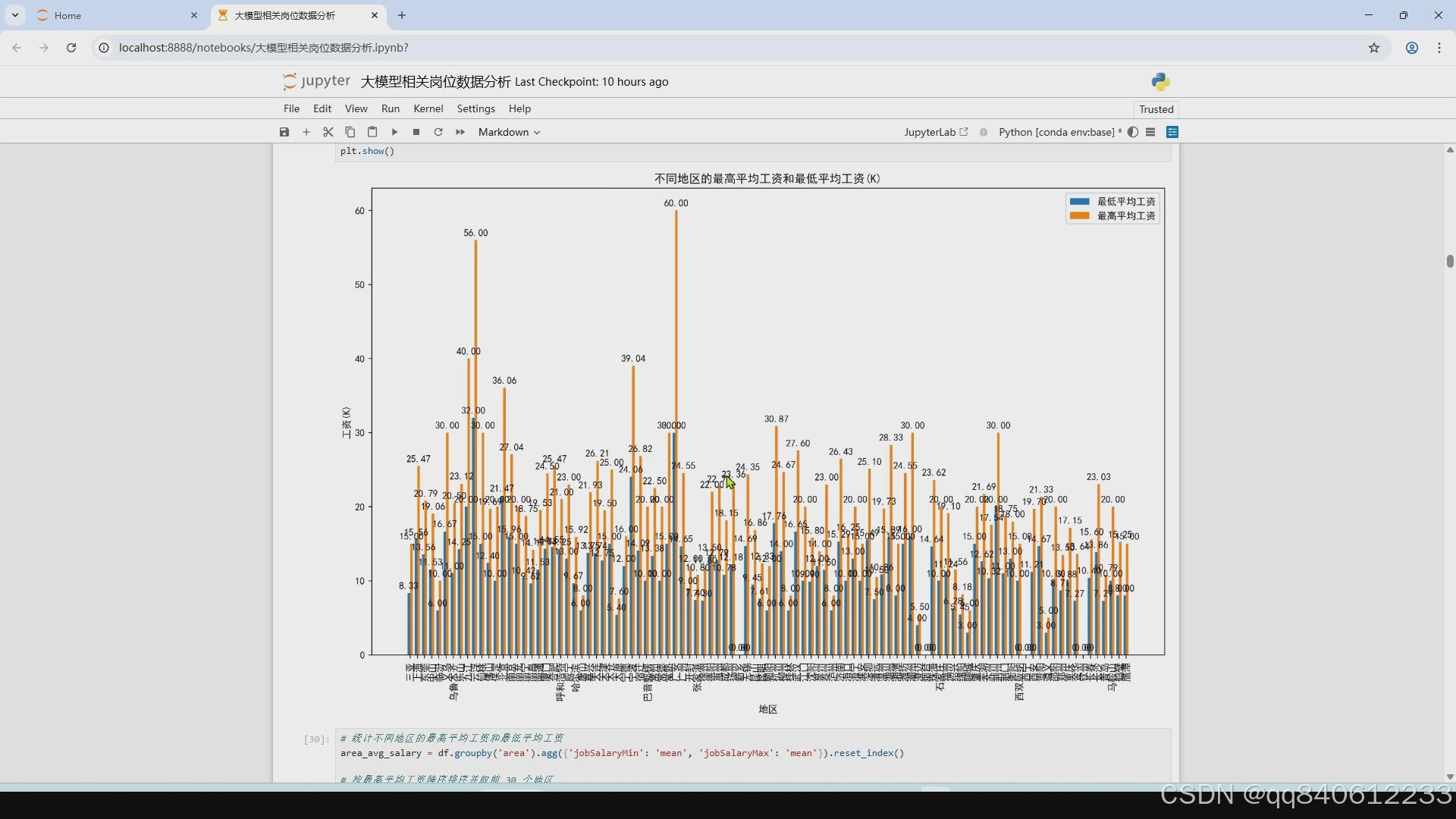Open the Kernel menu

(428, 108)
